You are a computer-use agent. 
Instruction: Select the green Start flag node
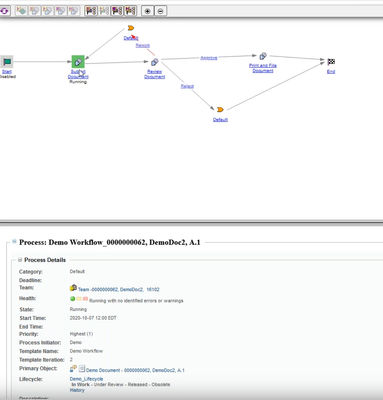(7, 62)
